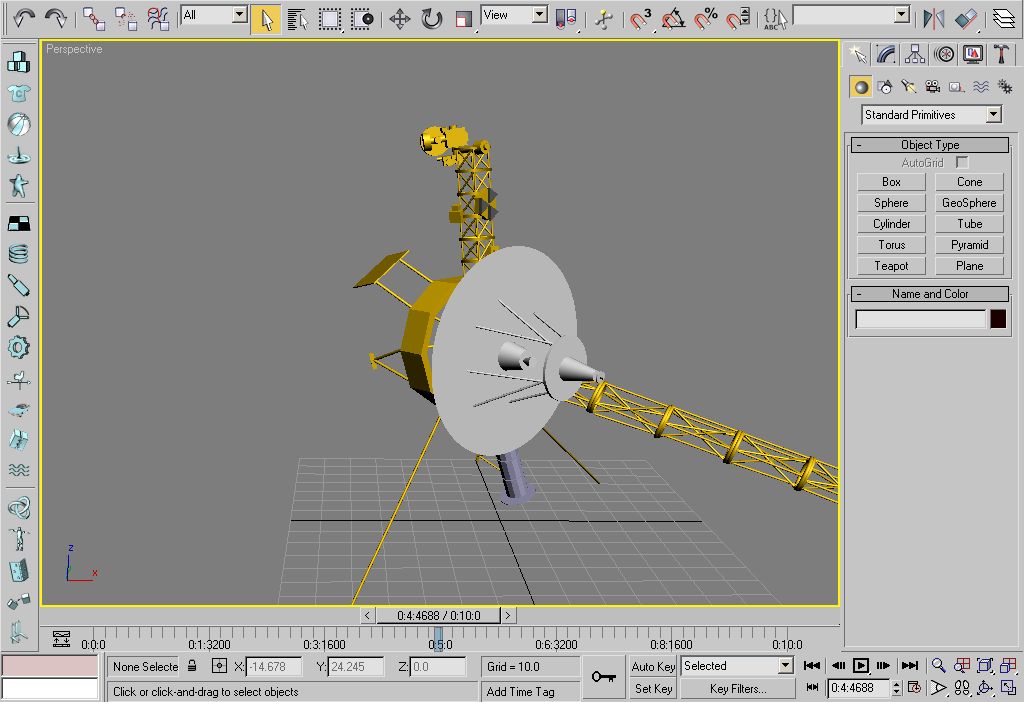Select the Move tool in the toolbar

(399, 18)
